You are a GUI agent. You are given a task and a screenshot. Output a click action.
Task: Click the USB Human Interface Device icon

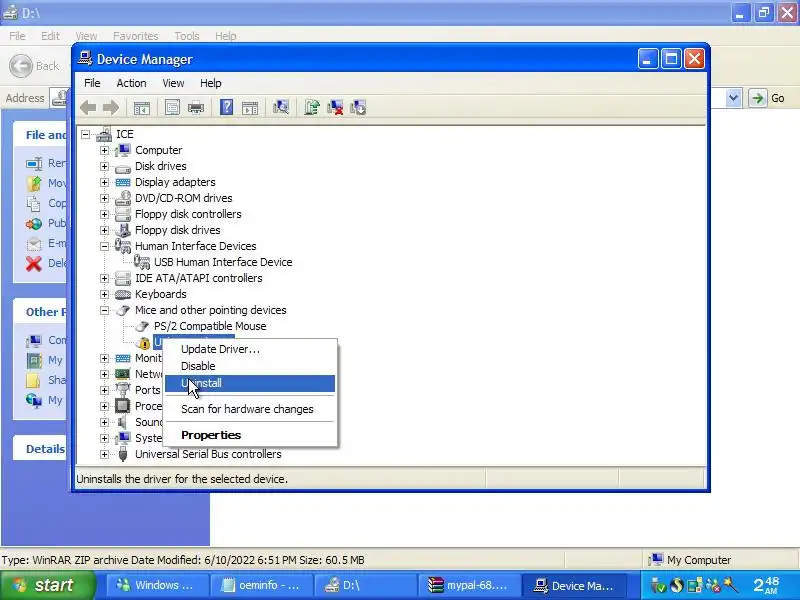142,262
